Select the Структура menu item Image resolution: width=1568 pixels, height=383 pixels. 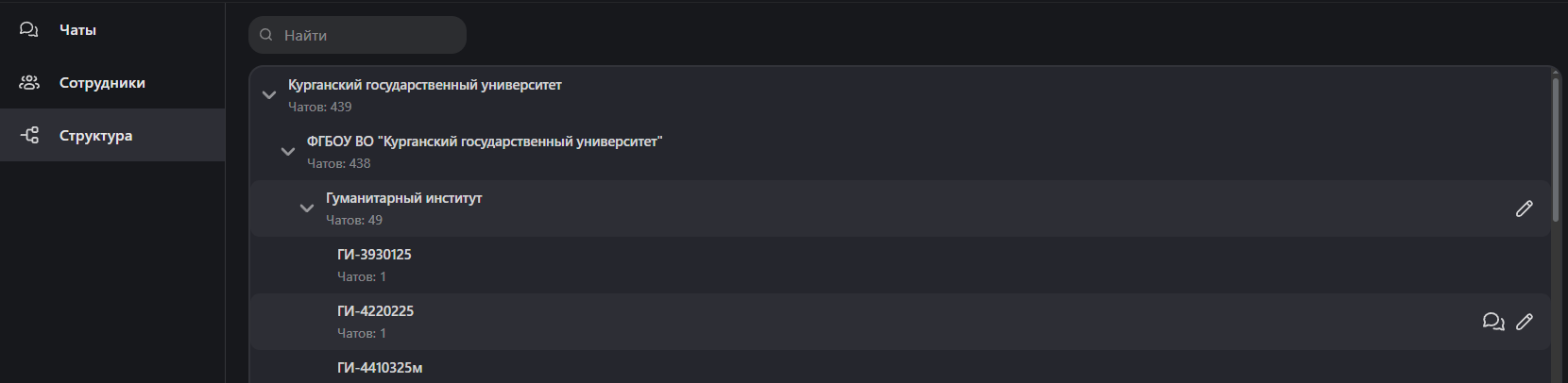tap(95, 136)
